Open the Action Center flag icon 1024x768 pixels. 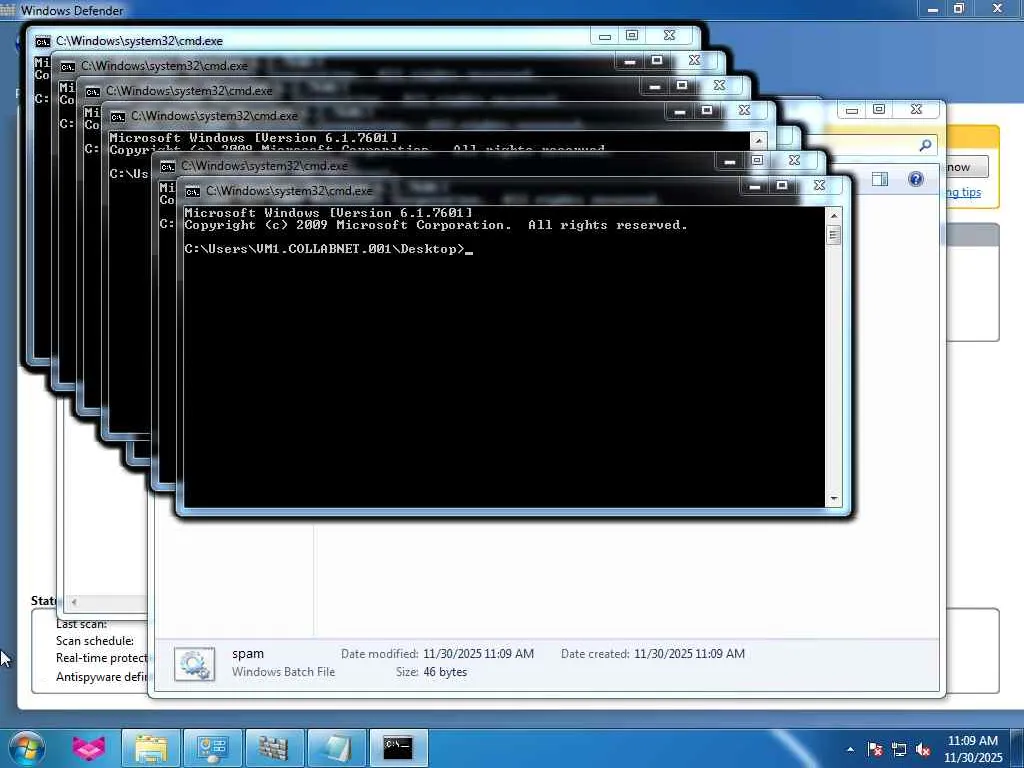coord(875,749)
